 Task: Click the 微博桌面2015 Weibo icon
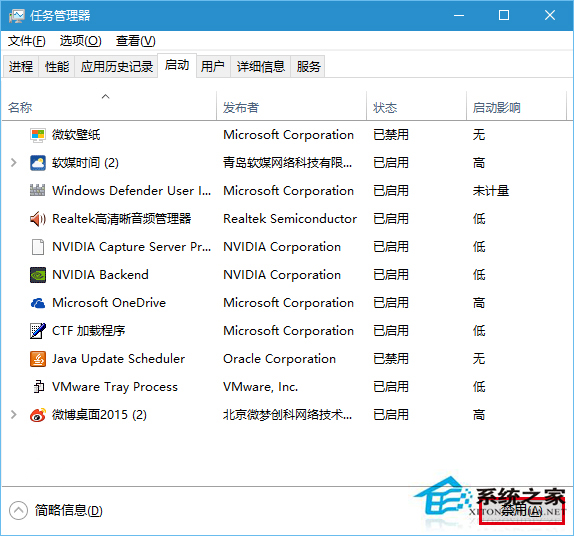tap(37, 415)
